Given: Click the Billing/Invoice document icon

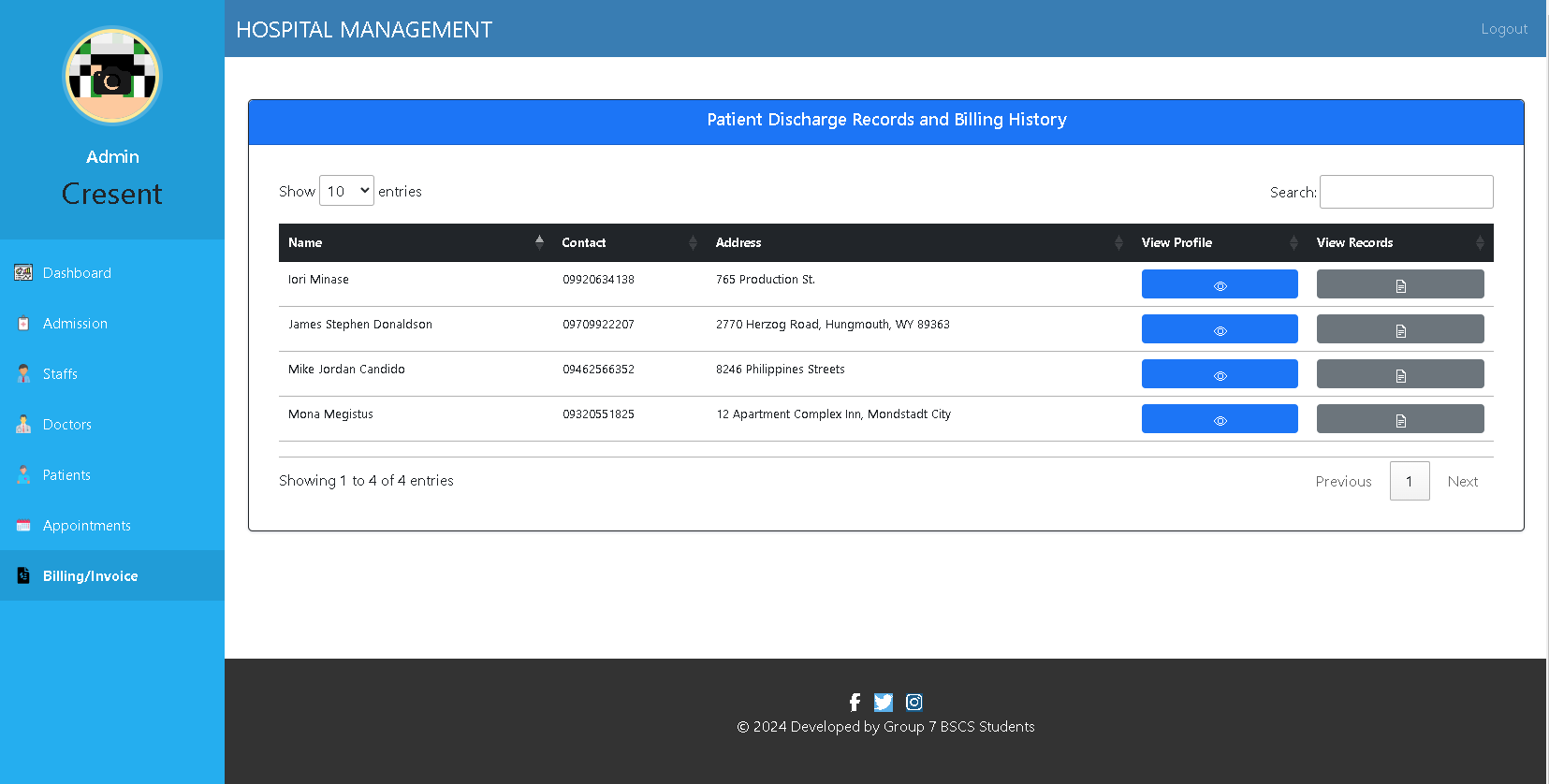Looking at the screenshot, I should tap(23, 576).
